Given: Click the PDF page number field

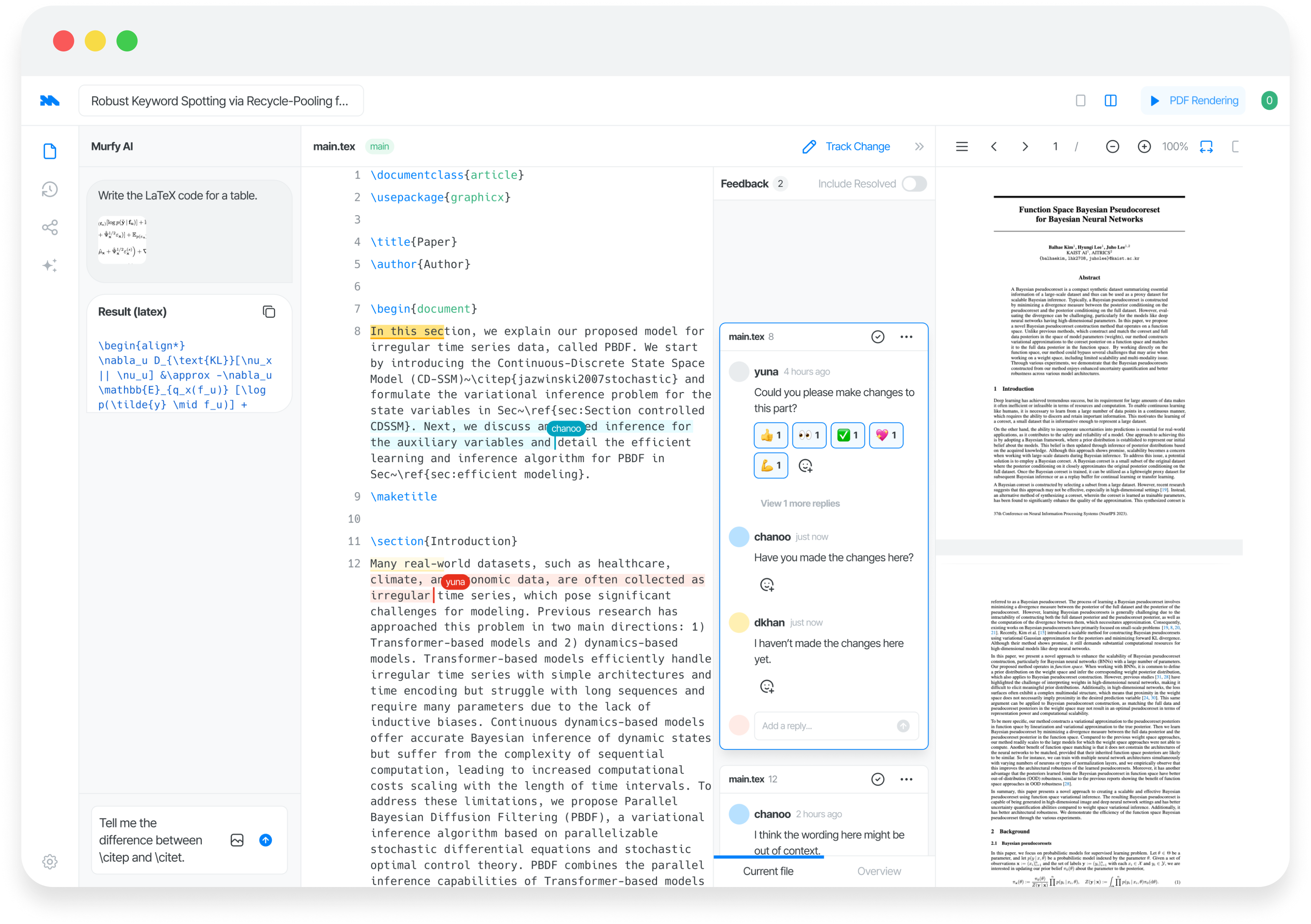Looking at the screenshot, I should (x=1055, y=147).
